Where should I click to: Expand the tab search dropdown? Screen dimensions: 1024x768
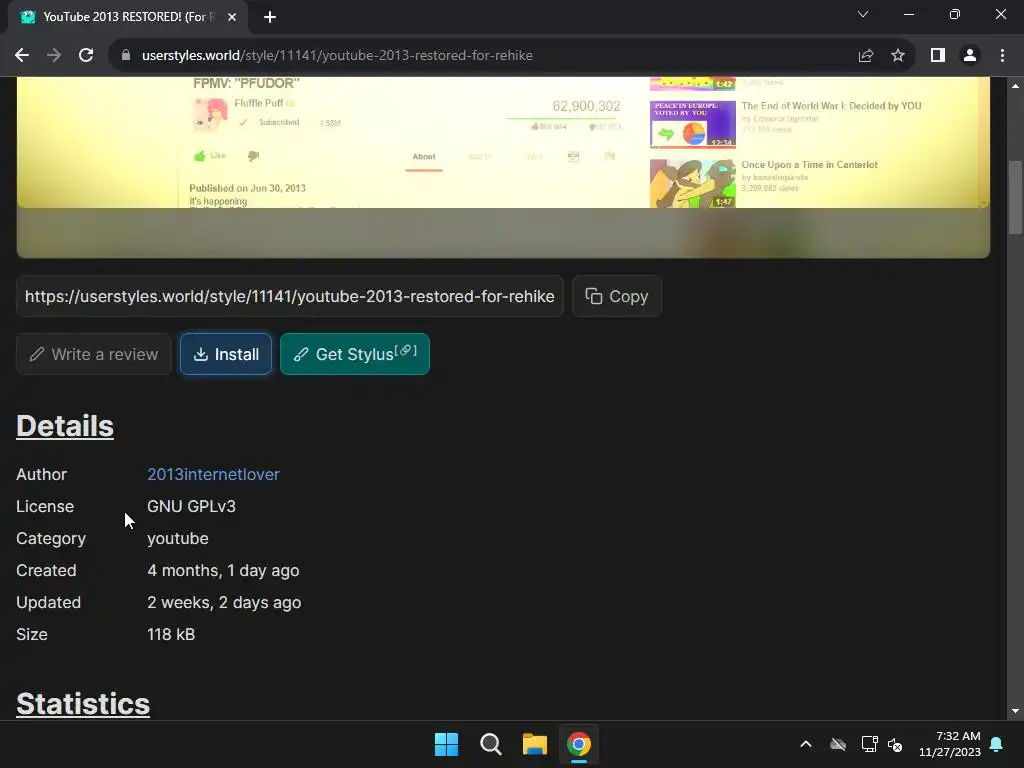(x=863, y=14)
